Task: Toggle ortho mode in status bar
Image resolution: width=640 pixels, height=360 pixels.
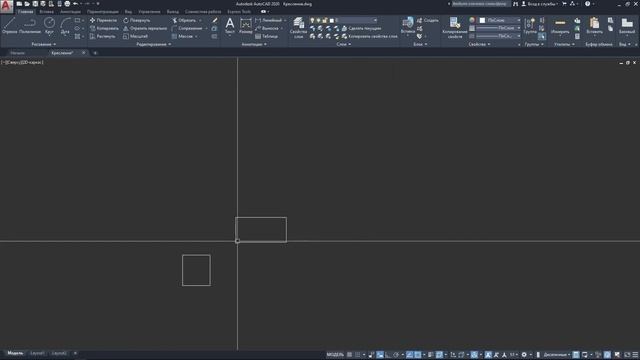Action: point(388,355)
